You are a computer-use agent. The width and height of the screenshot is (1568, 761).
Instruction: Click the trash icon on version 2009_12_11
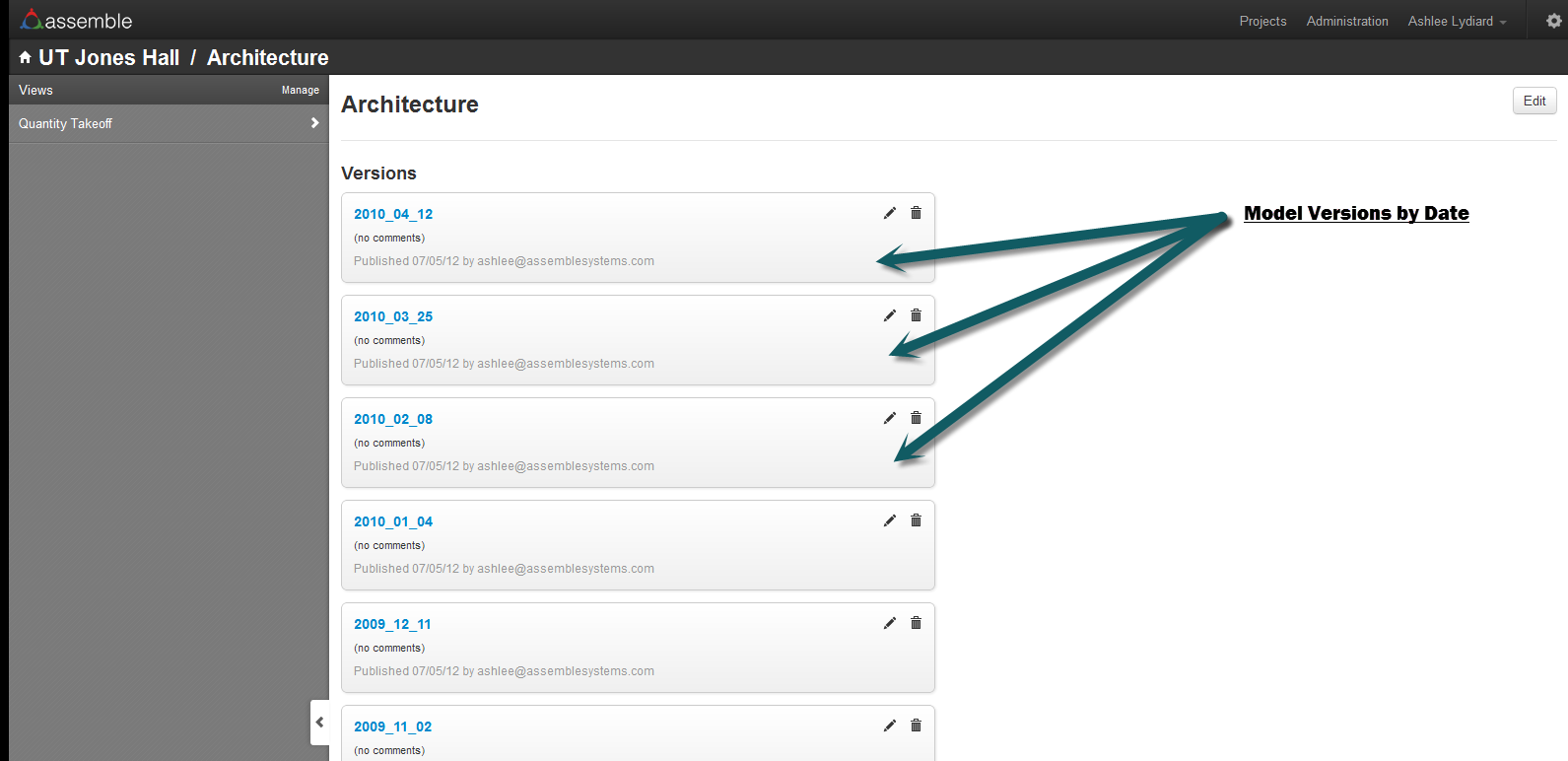tap(916, 623)
